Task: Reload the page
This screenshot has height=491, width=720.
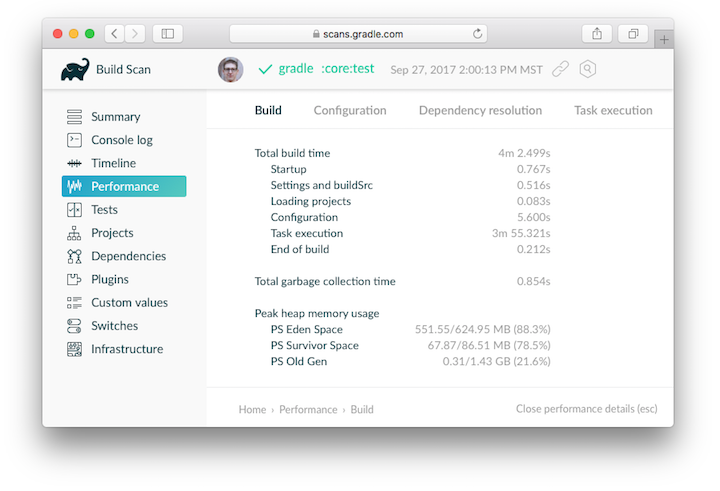Action: click(x=478, y=34)
